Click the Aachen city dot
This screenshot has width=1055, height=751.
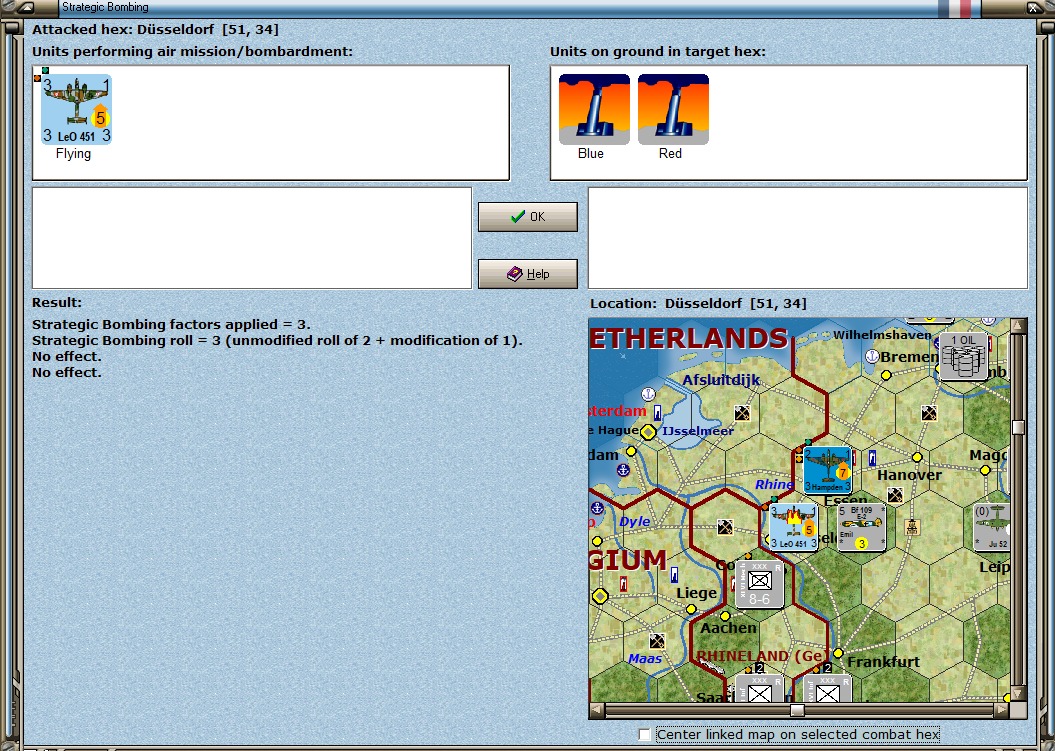(725, 616)
